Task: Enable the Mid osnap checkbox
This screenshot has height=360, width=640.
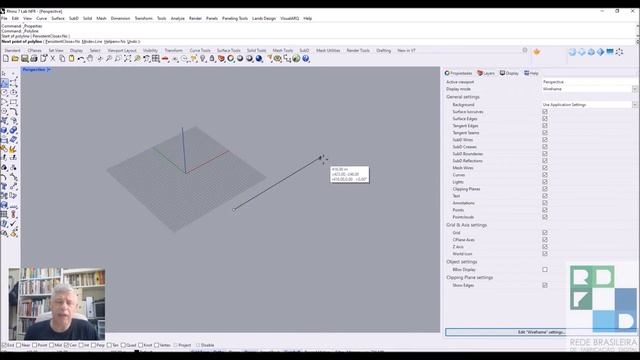Action: coord(52,345)
